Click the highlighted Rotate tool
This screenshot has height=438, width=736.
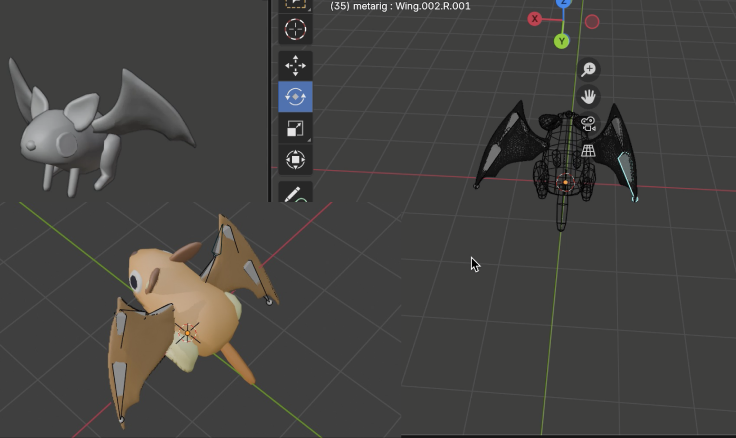[295, 97]
